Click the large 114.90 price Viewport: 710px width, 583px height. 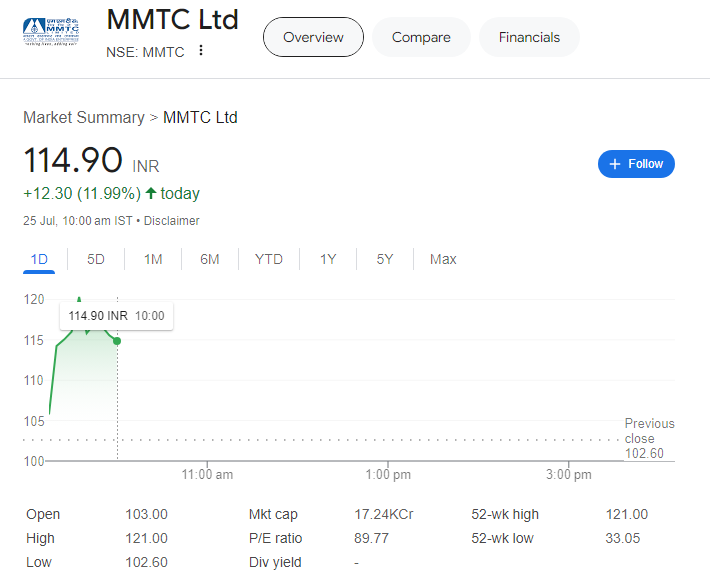click(x=73, y=160)
